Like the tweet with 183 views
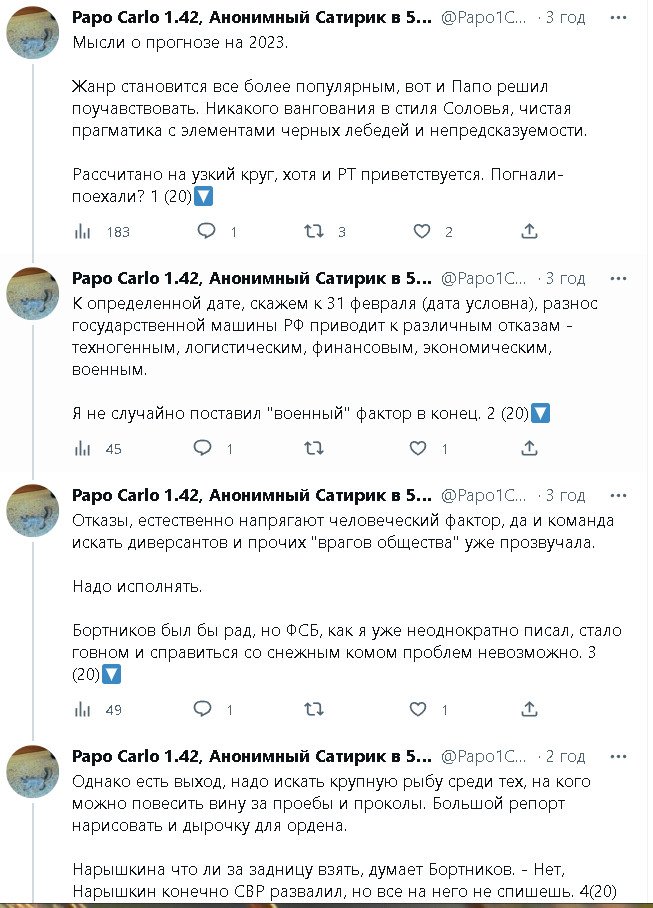 coord(422,231)
